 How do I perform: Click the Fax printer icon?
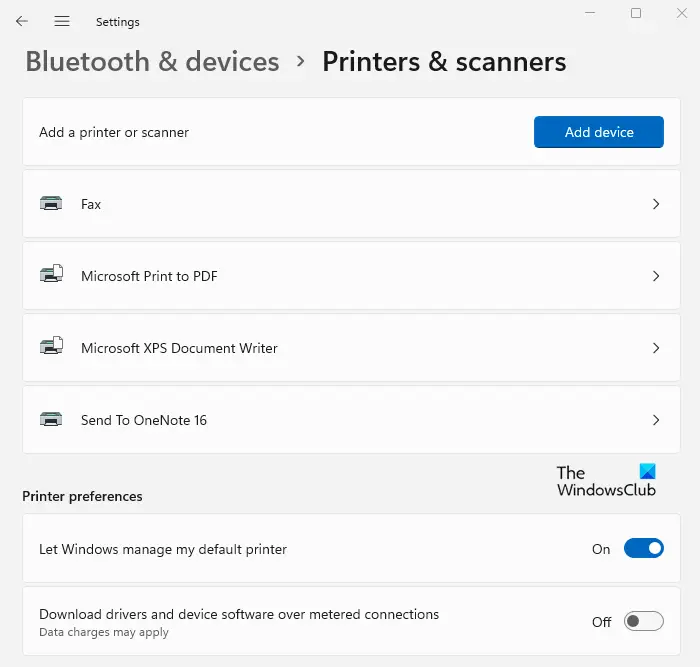pos(51,204)
